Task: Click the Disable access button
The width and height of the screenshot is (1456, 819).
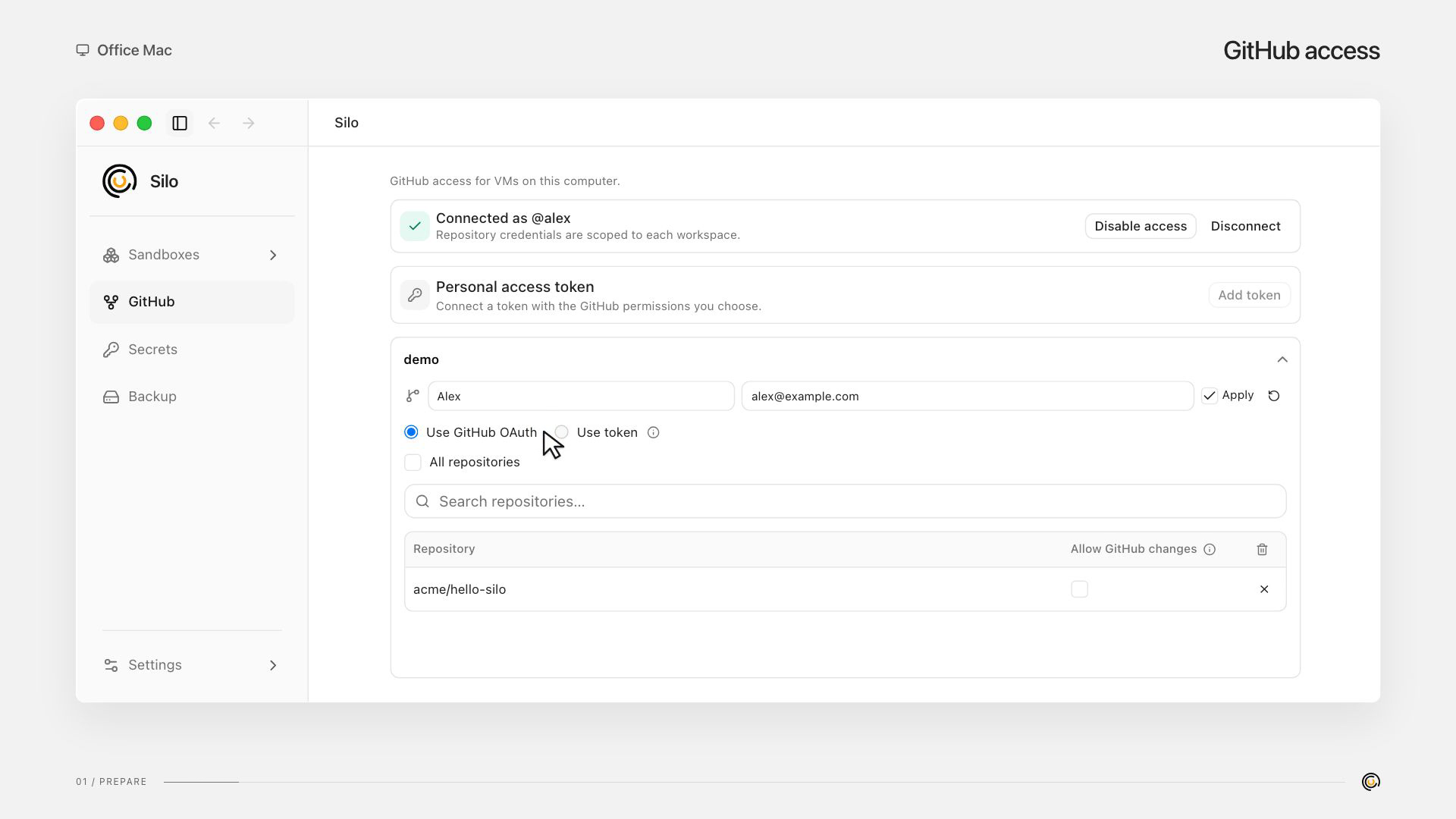Action: (1141, 226)
